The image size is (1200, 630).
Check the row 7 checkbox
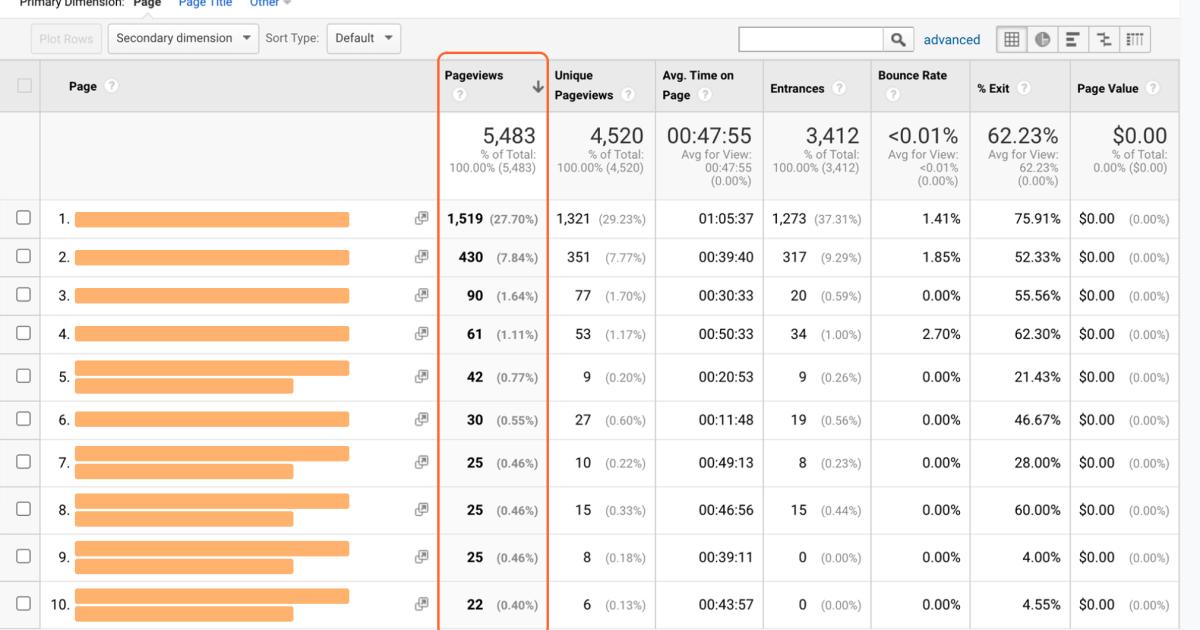[23, 462]
